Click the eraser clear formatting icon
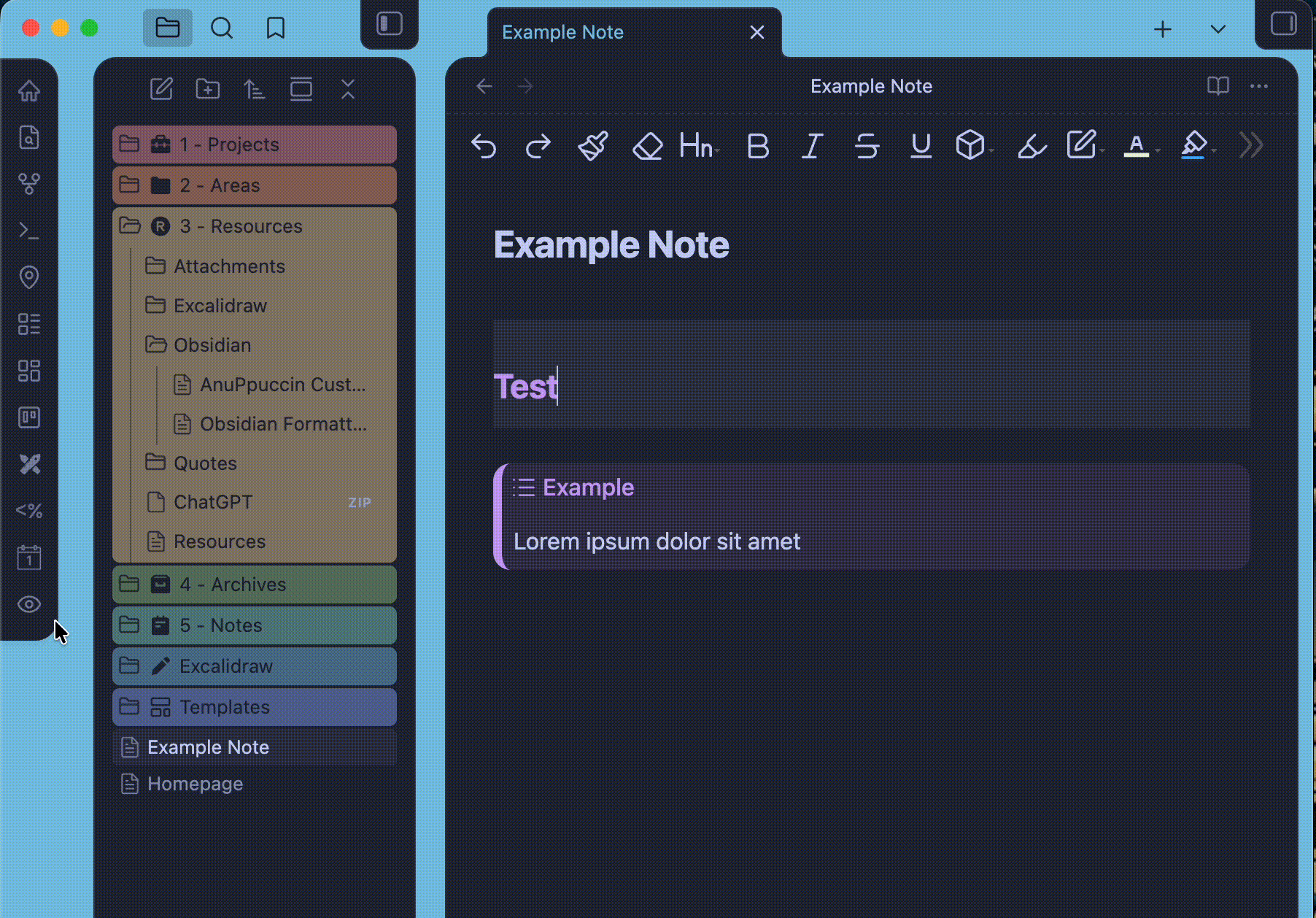Viewport: 1316px width, 918px height. pyautogui.click(x=647, y=146)
